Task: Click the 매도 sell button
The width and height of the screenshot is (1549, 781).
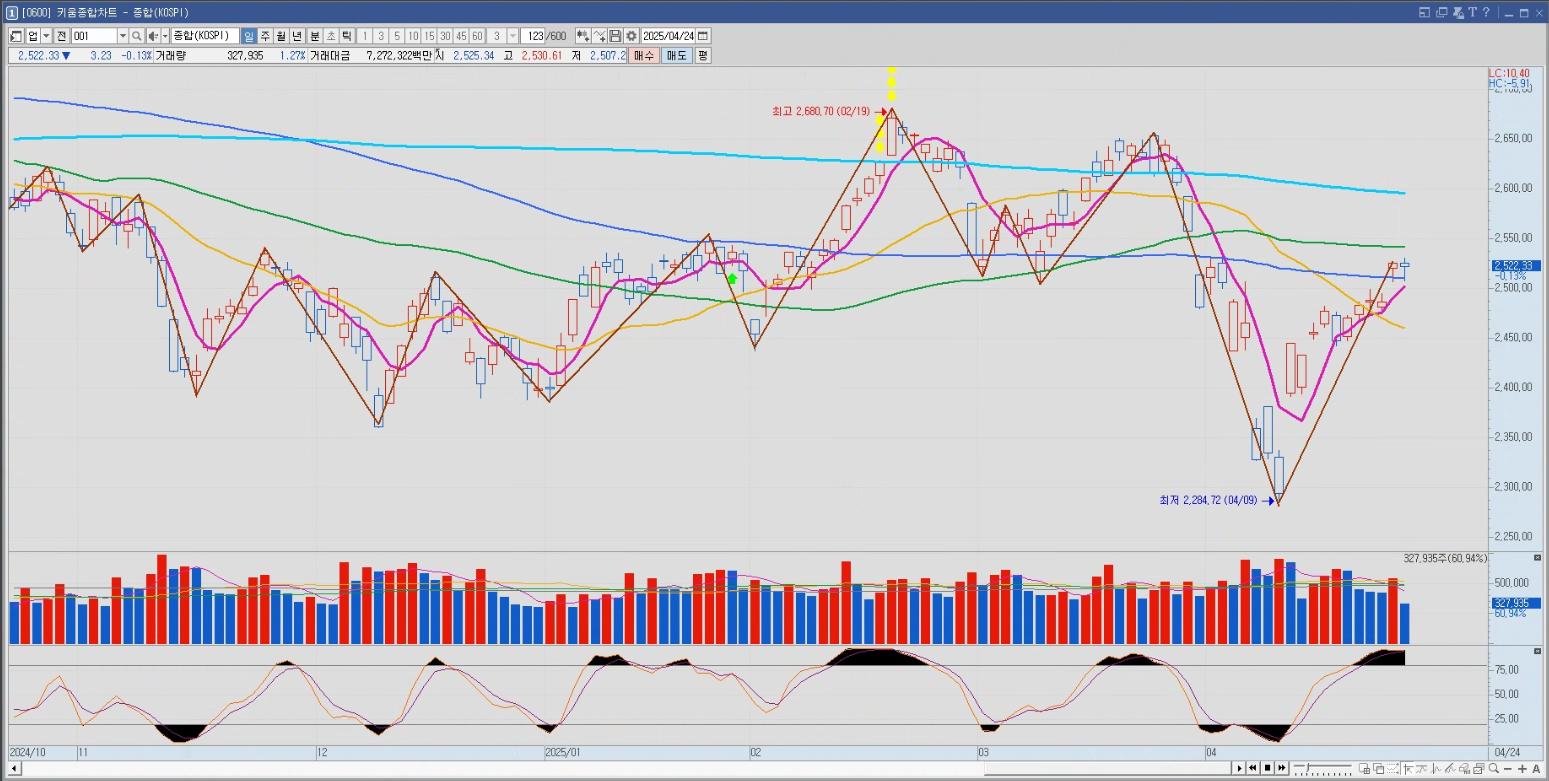Action: [676, 55]
